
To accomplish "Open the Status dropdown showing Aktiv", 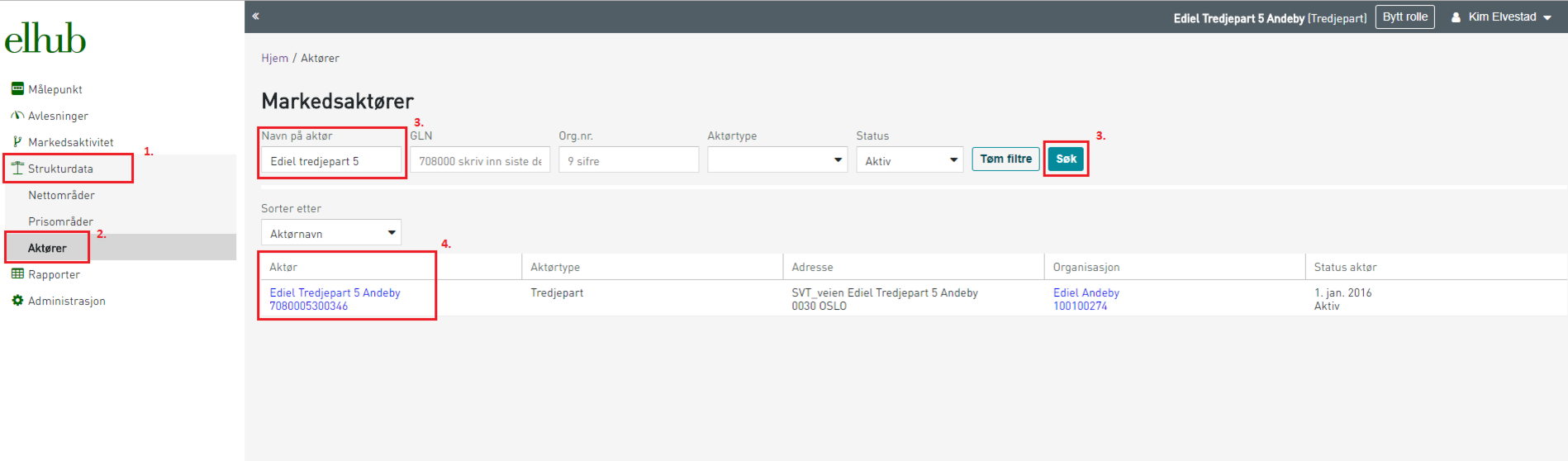I will click(x=910, y=160).
